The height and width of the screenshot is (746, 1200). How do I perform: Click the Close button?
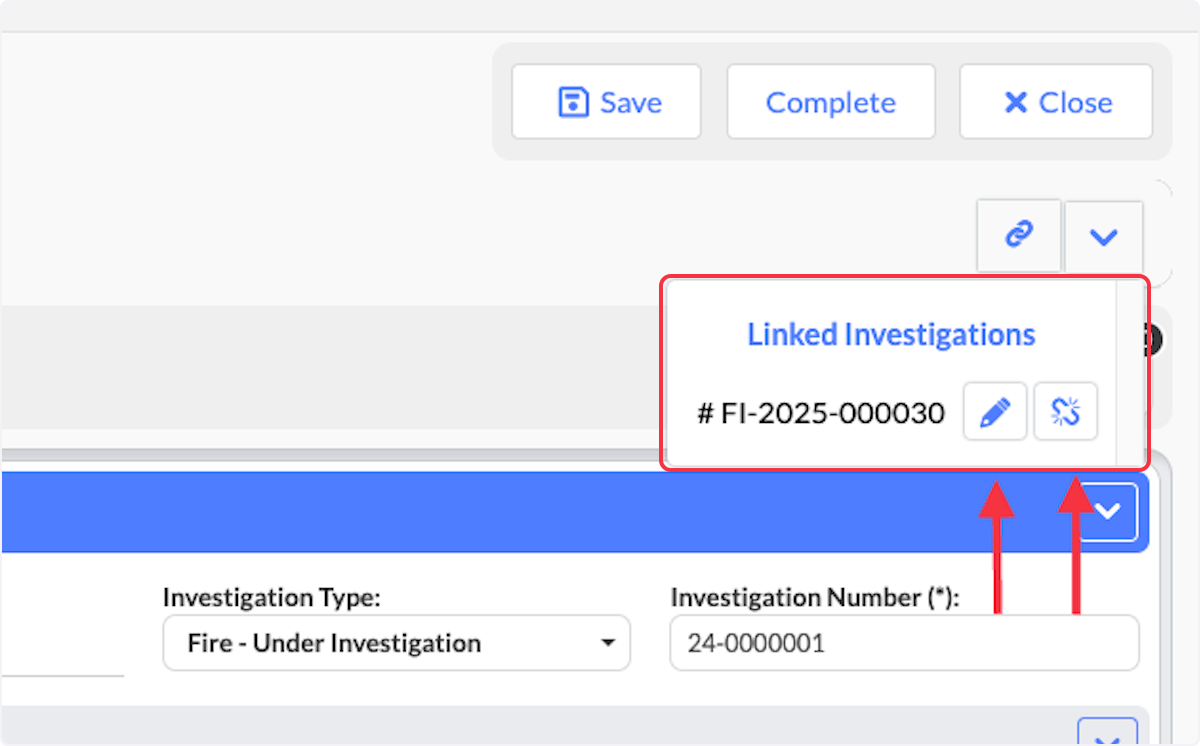point(1056,102)
